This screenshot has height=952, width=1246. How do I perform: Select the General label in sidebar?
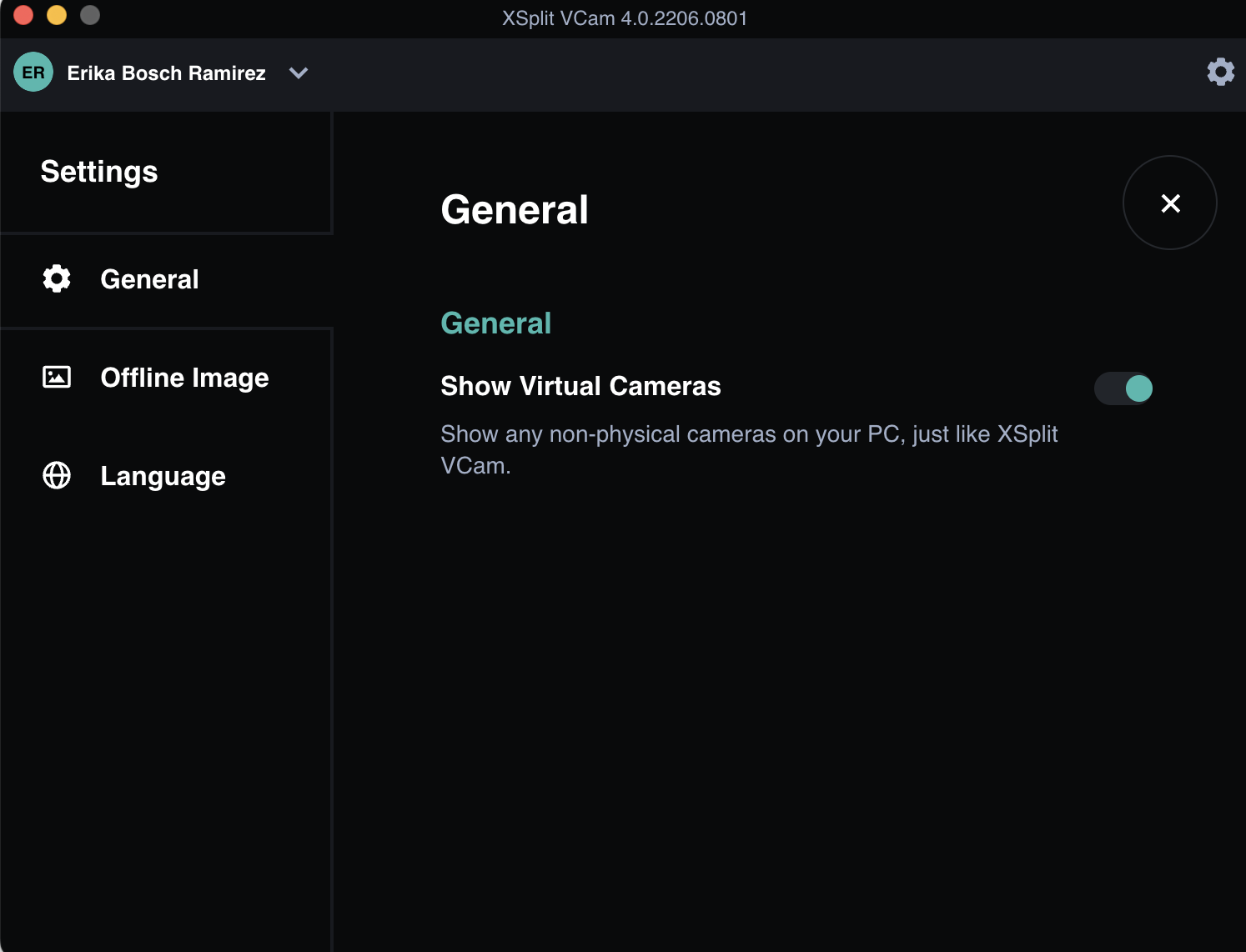[149, 279]
